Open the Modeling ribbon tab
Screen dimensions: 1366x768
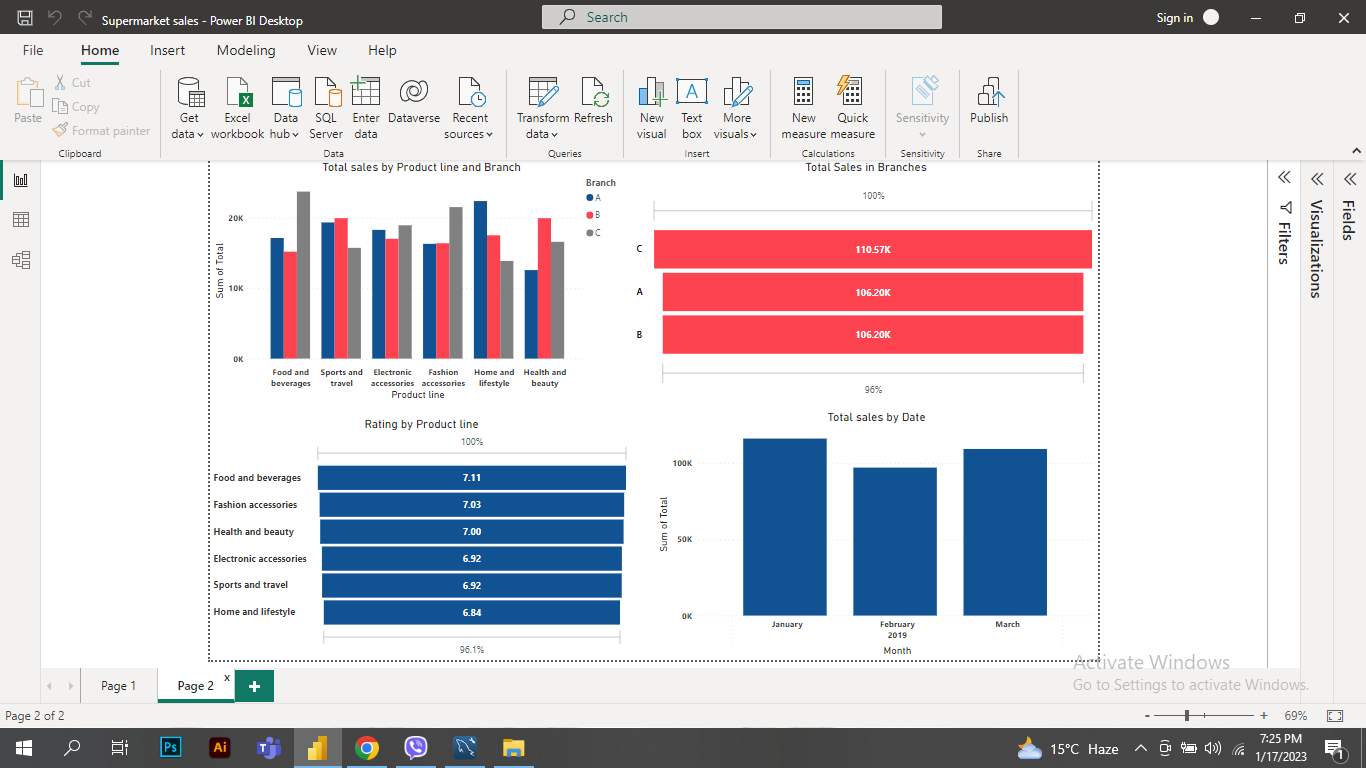246,50
